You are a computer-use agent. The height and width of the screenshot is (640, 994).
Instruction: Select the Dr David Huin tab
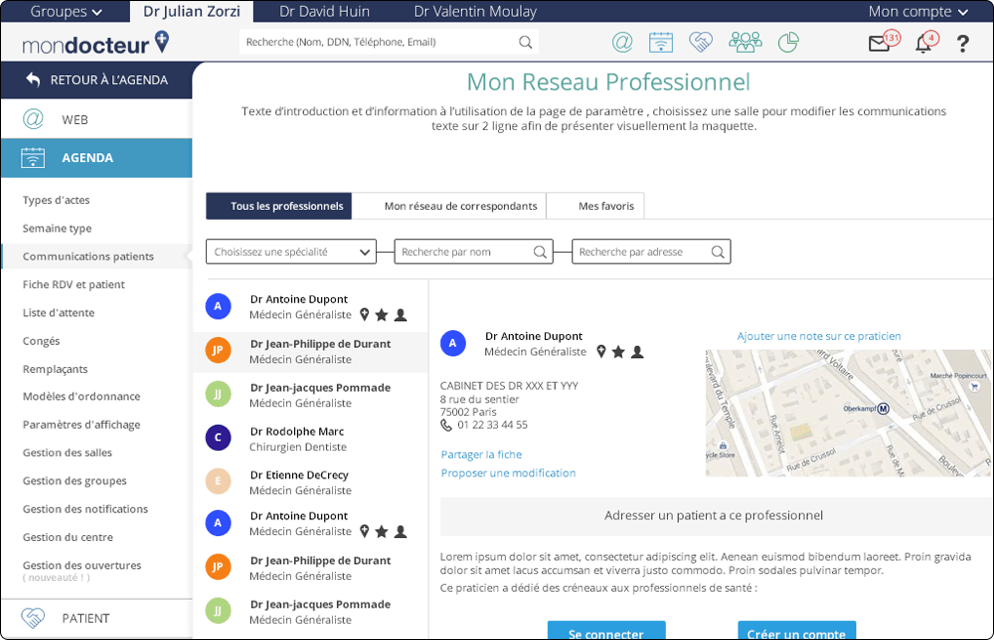324,12
